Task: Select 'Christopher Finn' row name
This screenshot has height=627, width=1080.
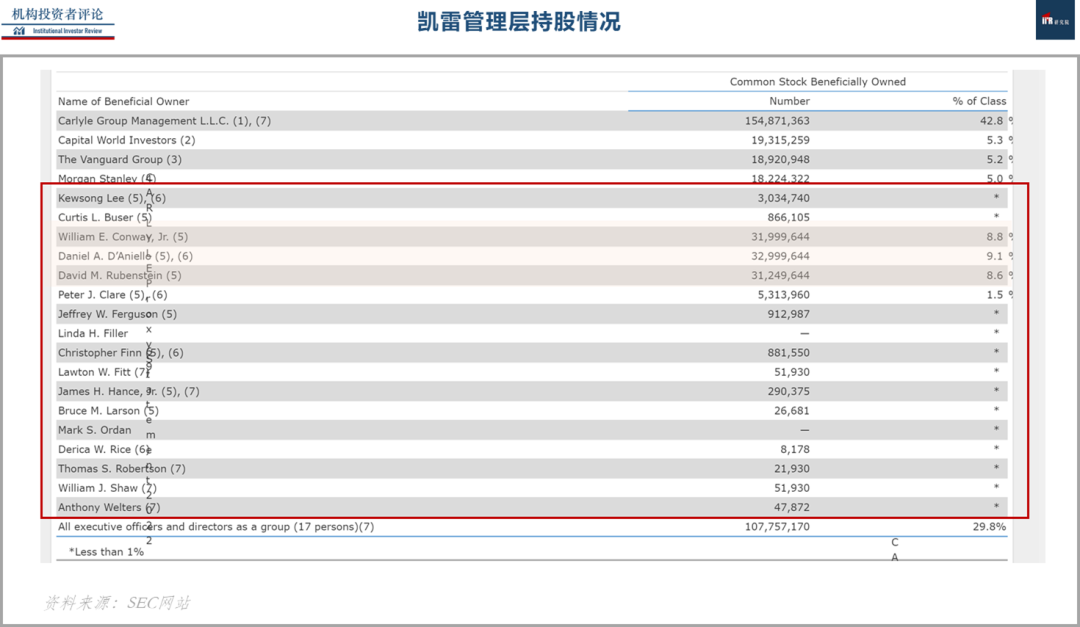Action: pos(121,352)
